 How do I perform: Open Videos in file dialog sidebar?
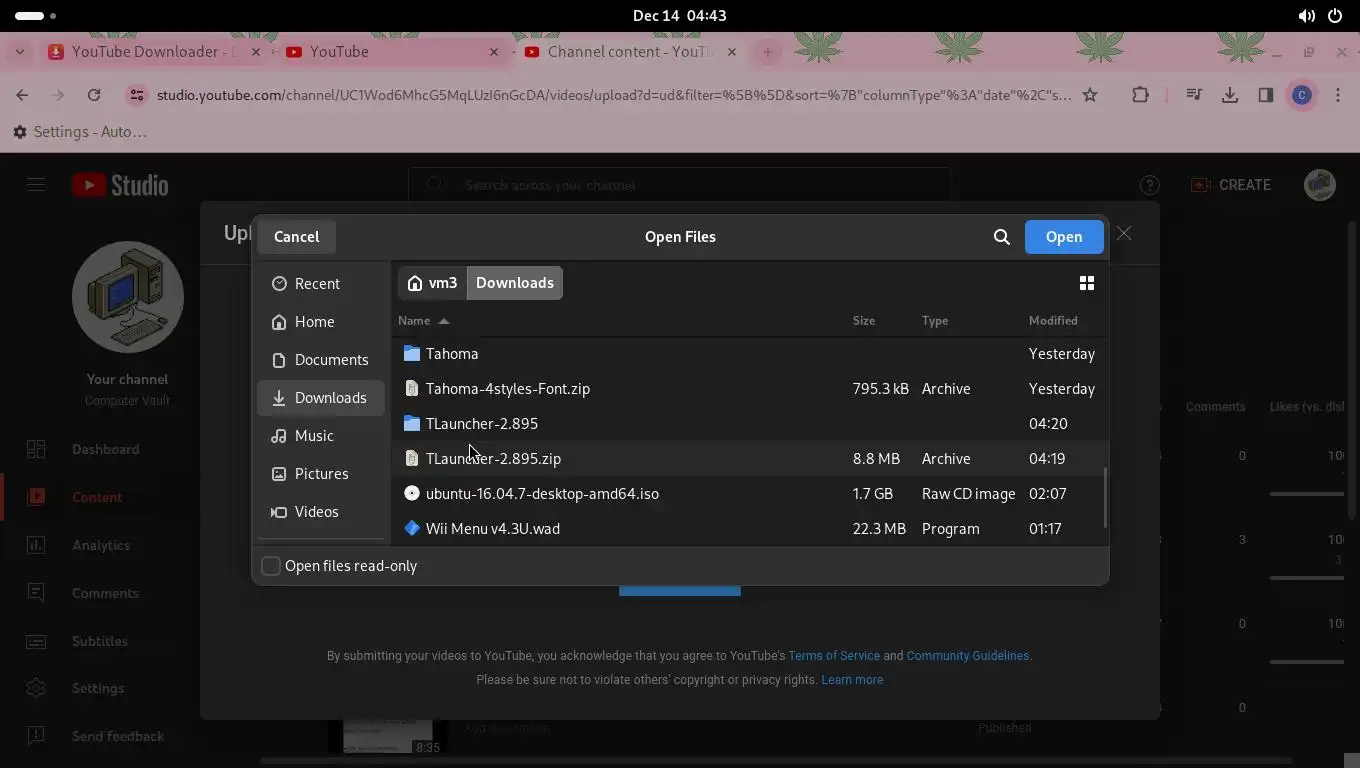click(x=320, y=512)
